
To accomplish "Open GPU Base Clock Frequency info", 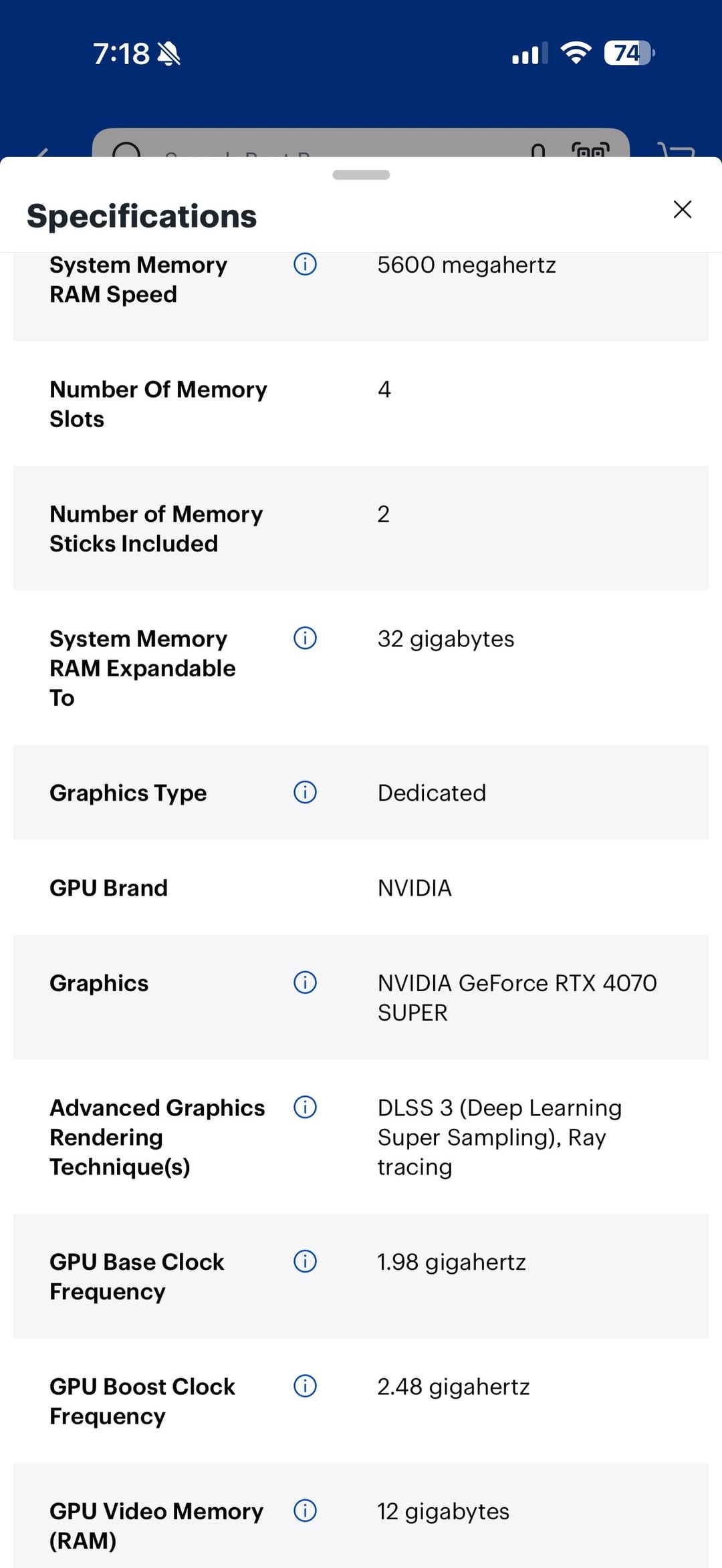I will 305,1261.
